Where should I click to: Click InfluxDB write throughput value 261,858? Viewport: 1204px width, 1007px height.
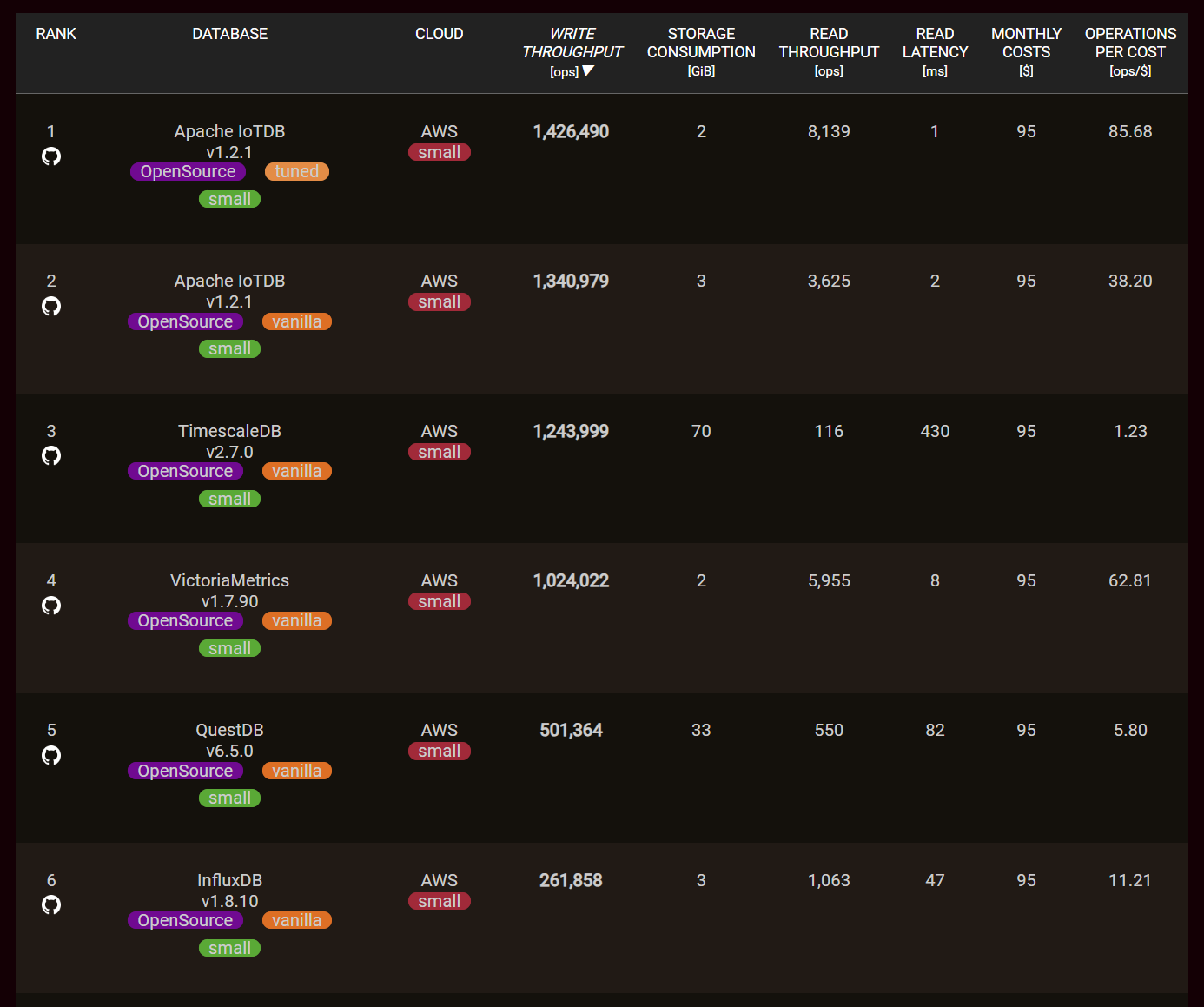[571, 880]
